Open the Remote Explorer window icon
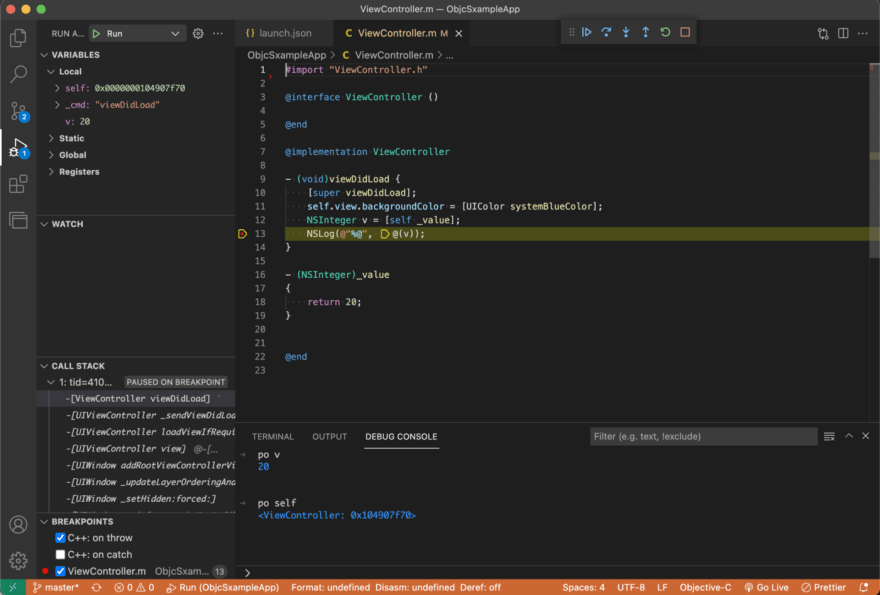The width and height of the screenshot is (880, 595). (19, 220)
